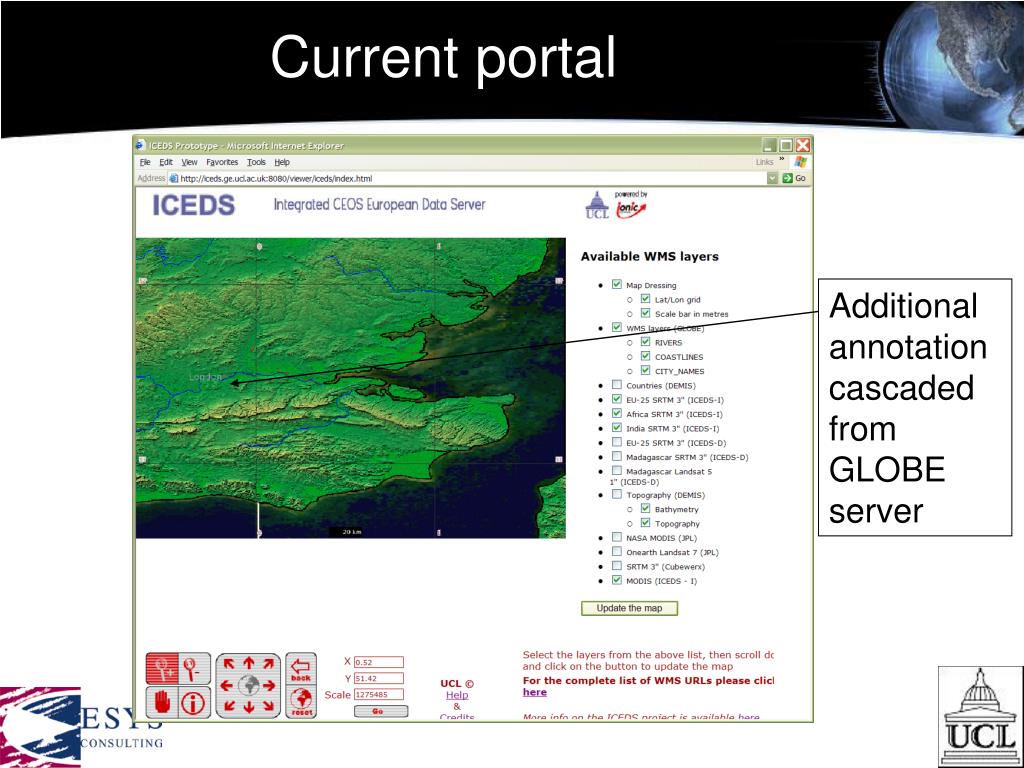Toggle Scale bar in metres checkbox
The image size is (1024, 768).
tap(645, 313)
